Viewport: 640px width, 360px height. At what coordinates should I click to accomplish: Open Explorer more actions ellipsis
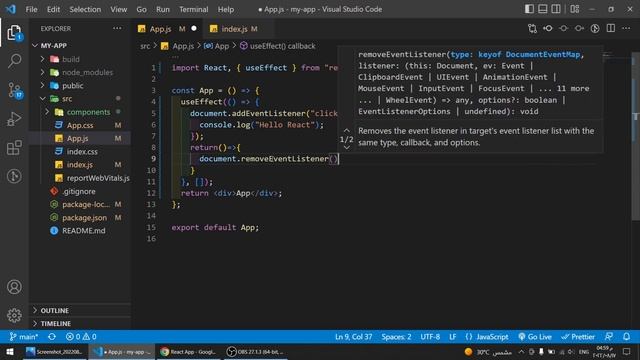point(117,28)
